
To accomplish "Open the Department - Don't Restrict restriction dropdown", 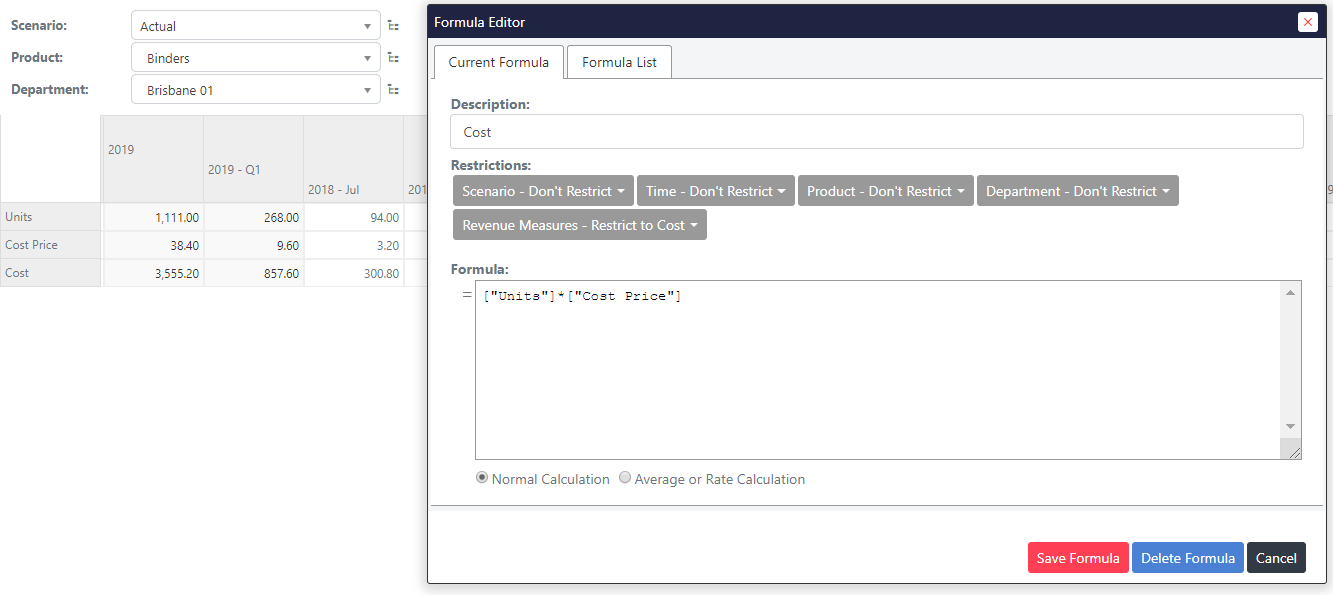I will pyautogui.click(x=1077, y=190).
